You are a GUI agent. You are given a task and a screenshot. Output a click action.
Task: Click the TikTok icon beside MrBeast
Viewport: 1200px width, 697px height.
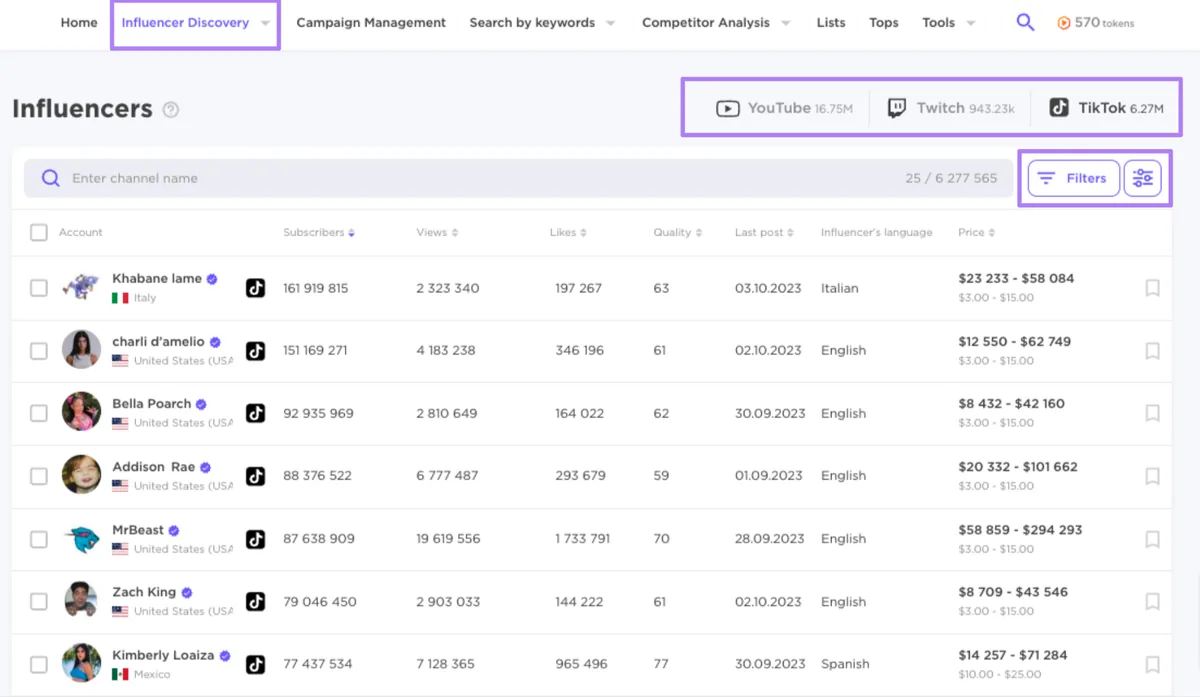(x=256, y=539)
